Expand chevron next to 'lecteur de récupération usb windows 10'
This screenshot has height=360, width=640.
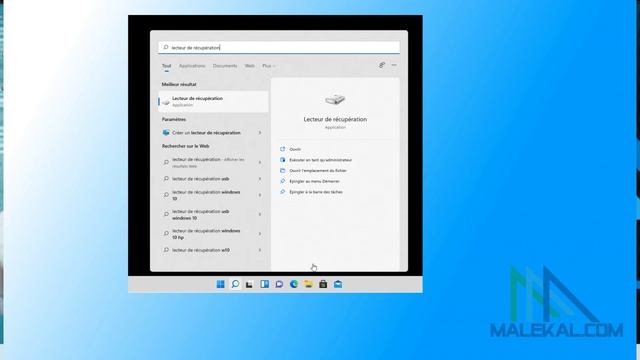[260, 214]
